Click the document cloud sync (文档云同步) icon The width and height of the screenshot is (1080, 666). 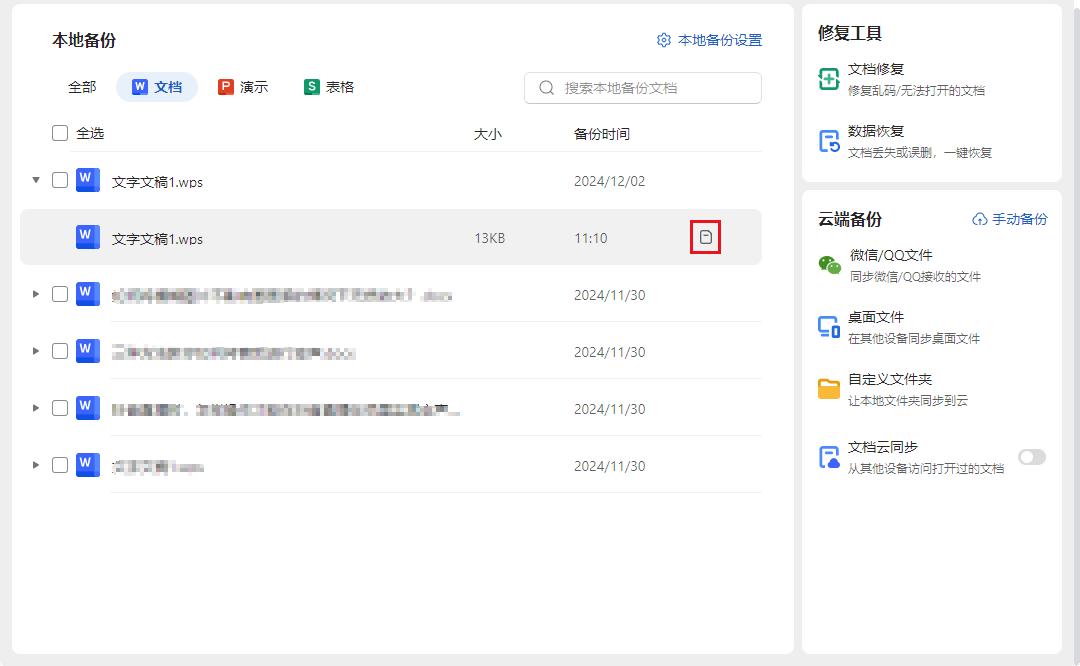pyautogui.click(x=829, y=458)
